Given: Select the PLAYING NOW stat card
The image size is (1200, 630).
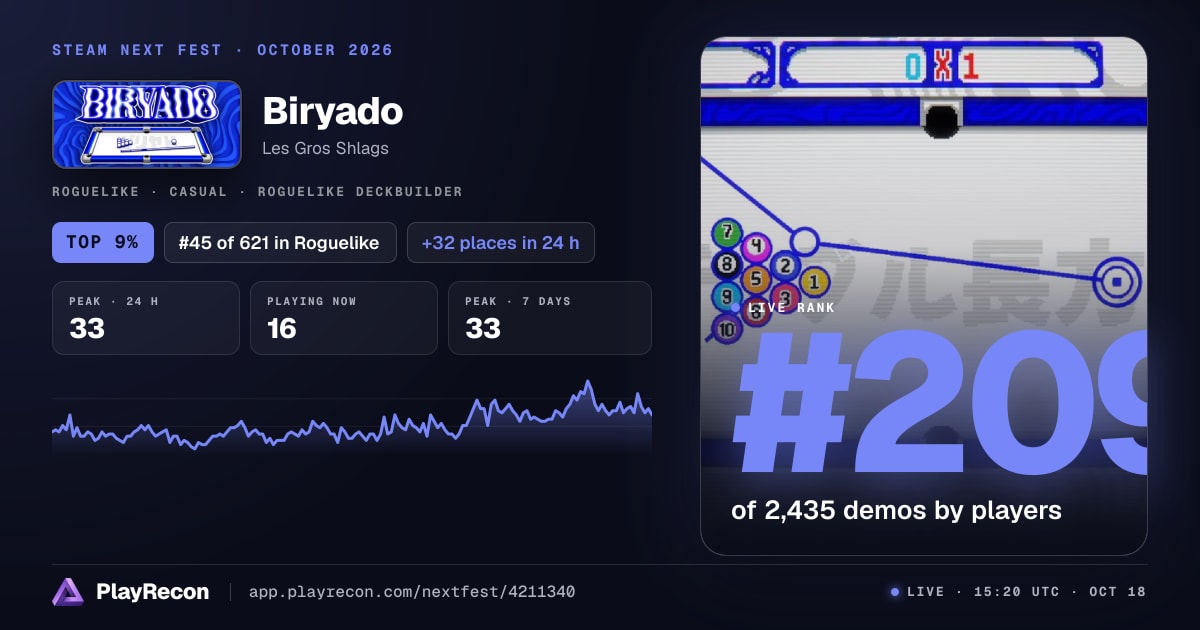Looking at the screenshot, I should coord(344,318).
